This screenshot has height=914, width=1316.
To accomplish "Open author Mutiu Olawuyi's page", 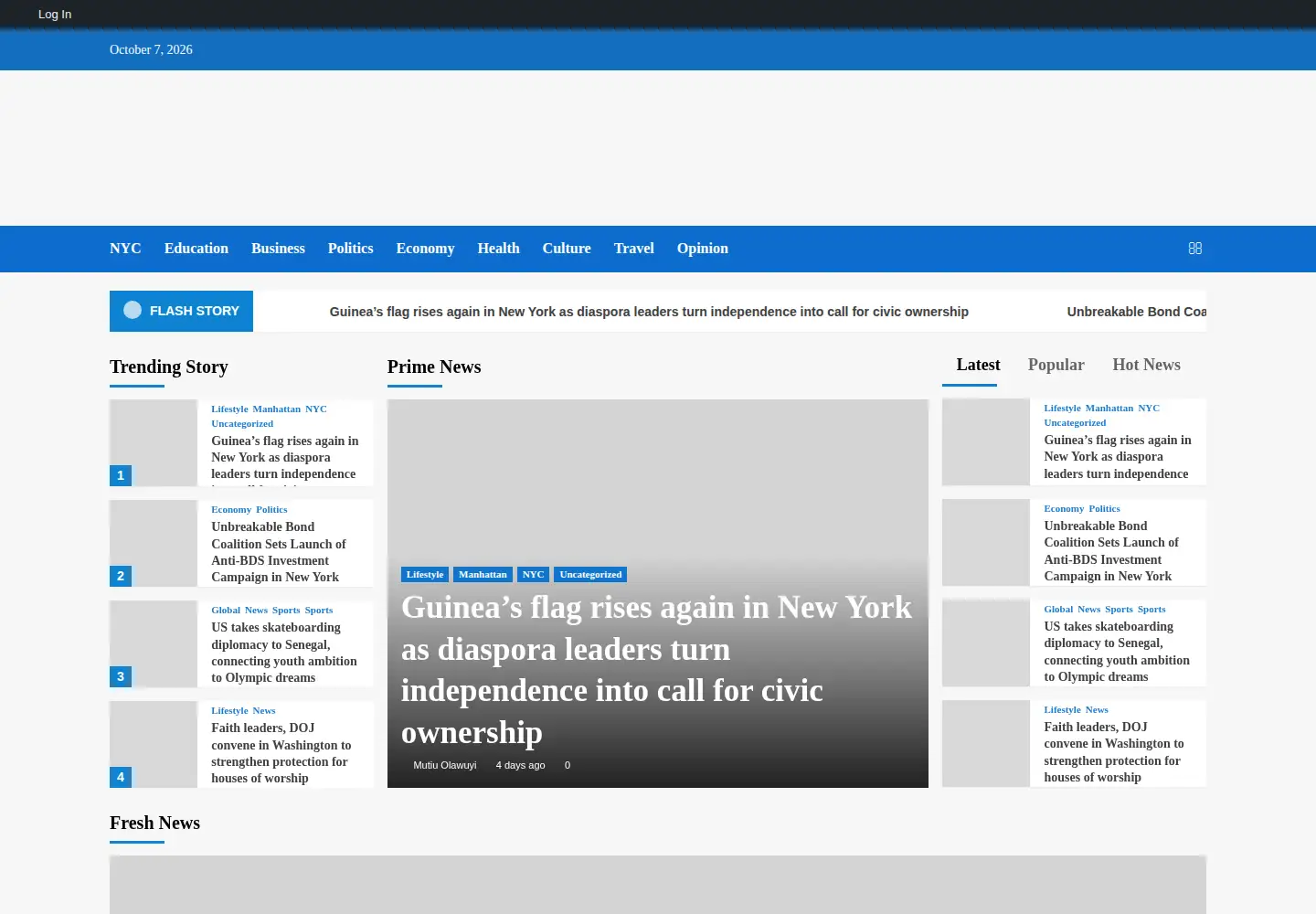I will coord(445,766).
